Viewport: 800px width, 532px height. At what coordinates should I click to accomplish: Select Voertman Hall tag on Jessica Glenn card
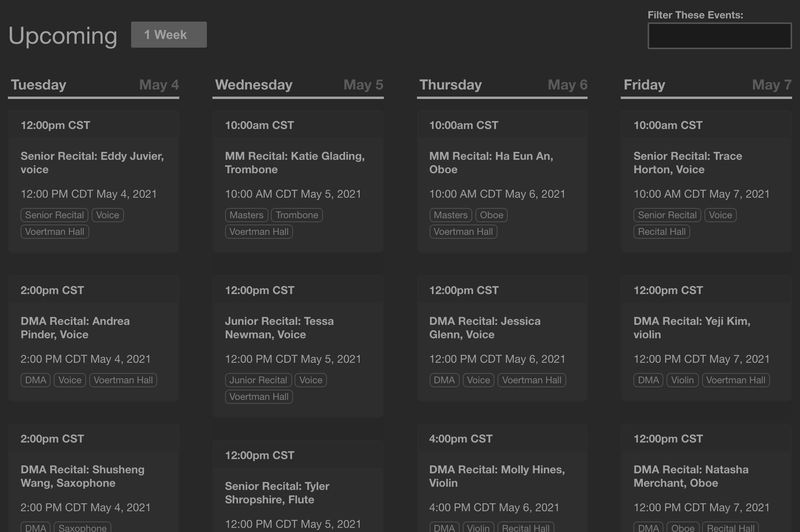click(532, 380)
